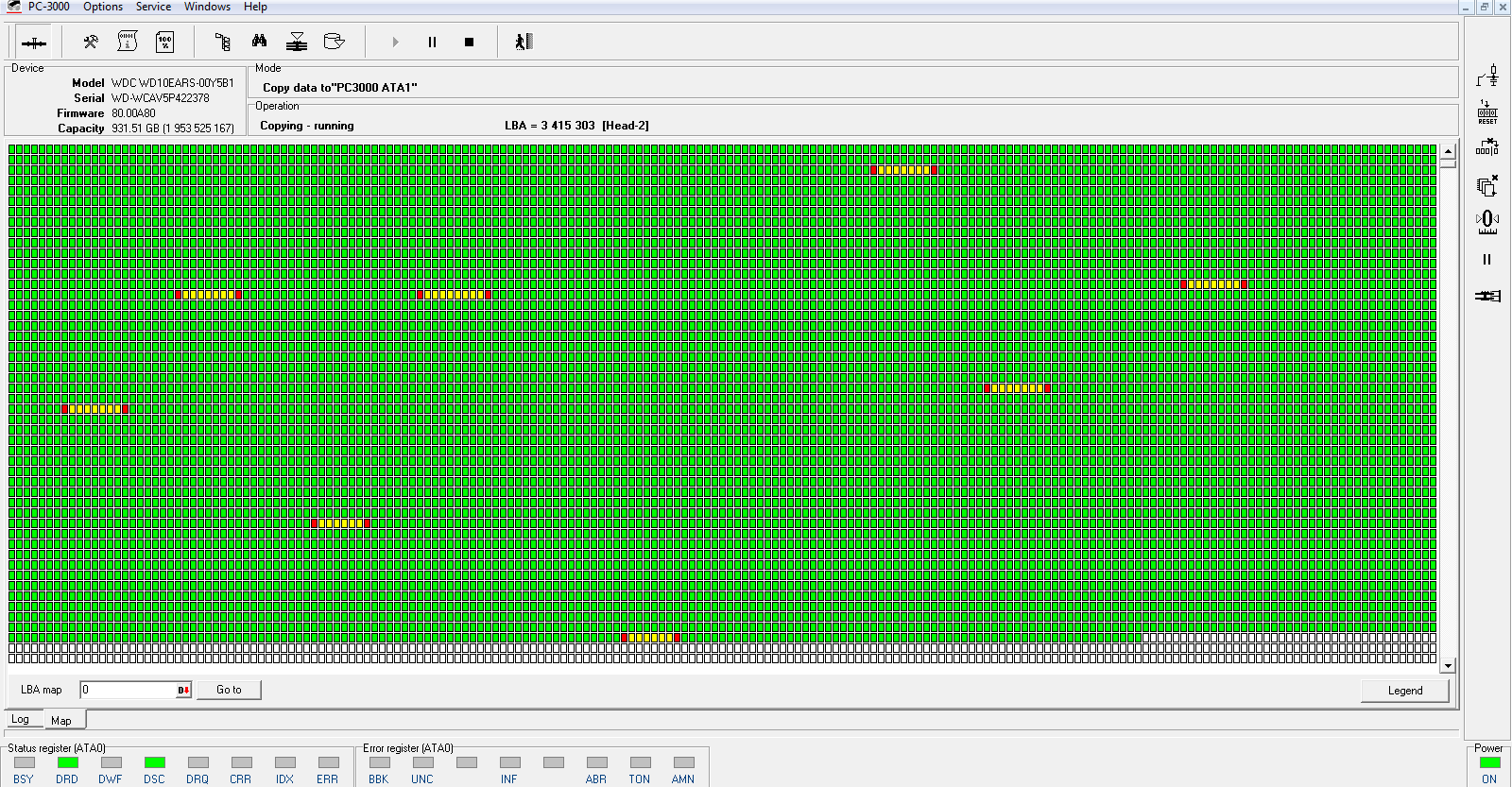Click the TON error register indicator
The height and width of the screenshot is (787, 1512).
click(640, 762)
